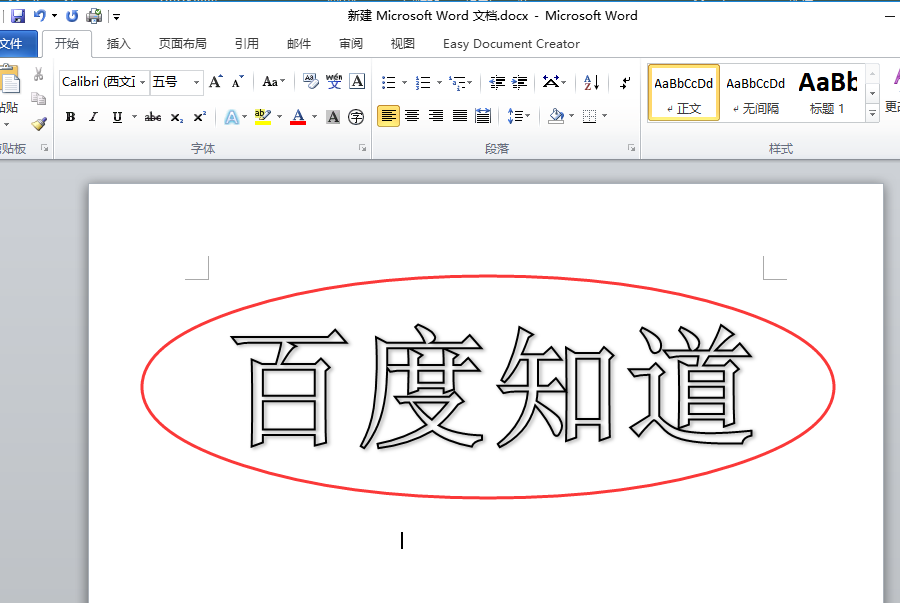Open the highlight color dropdown arrow
Screen dimensions: 900x603
tap(280, 117)
